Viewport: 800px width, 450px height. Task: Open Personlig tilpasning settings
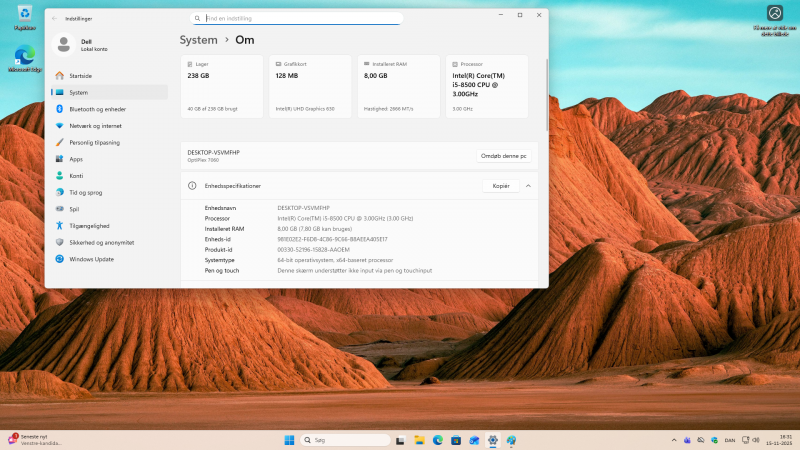(x=94, y=143)
